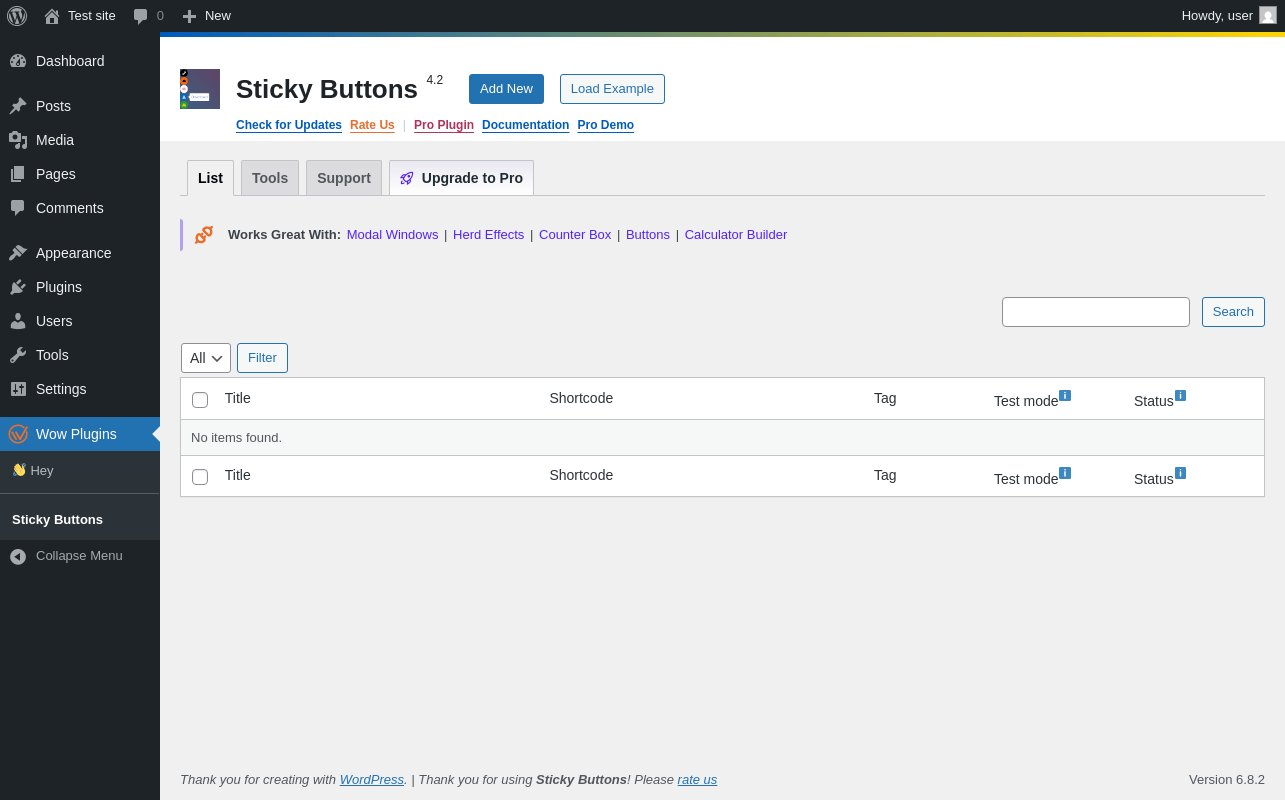Click the user avatar next to Howdy

tap(1268, 15)
